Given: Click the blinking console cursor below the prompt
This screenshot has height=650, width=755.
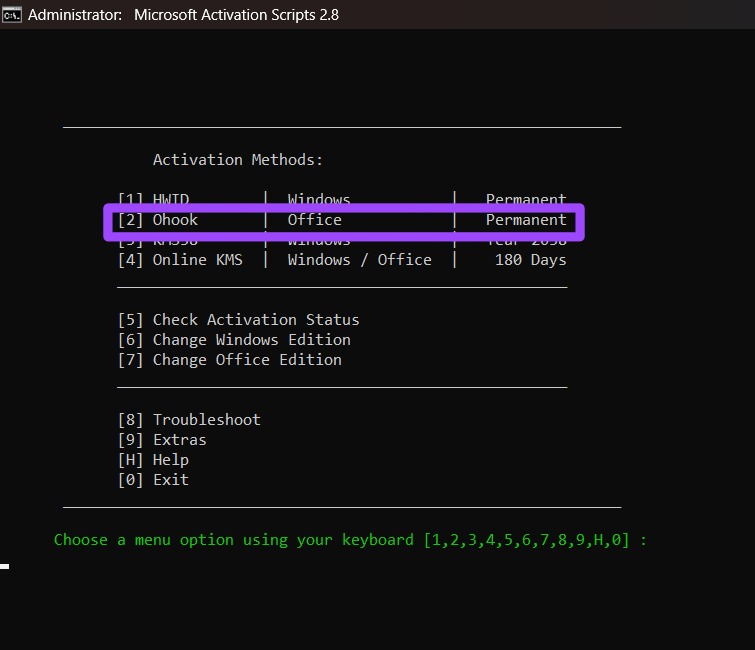Looking at the screenshot, I should tap(4, 567).
